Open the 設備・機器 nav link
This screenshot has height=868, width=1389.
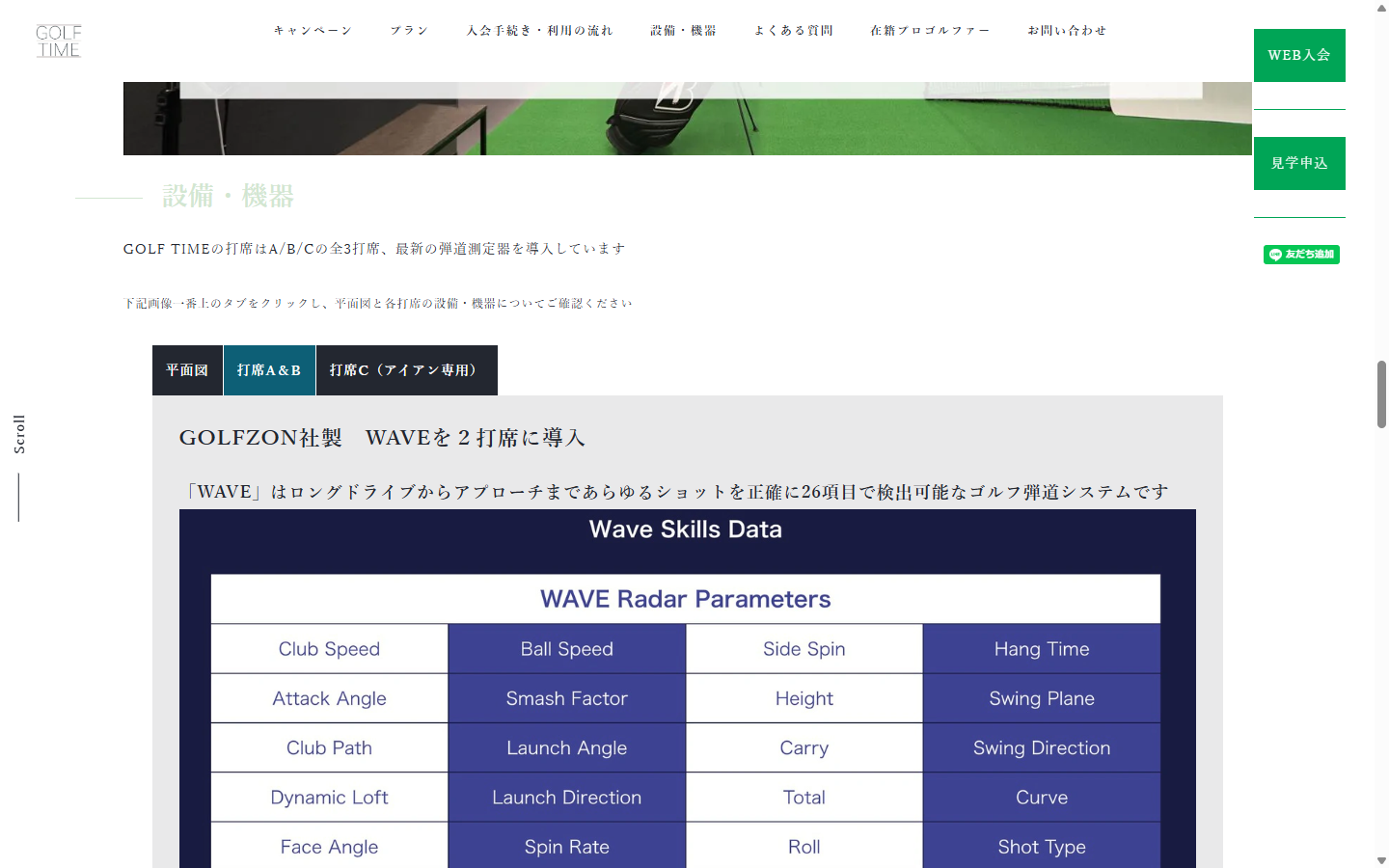pyautogui.click(x=683, y=31)
